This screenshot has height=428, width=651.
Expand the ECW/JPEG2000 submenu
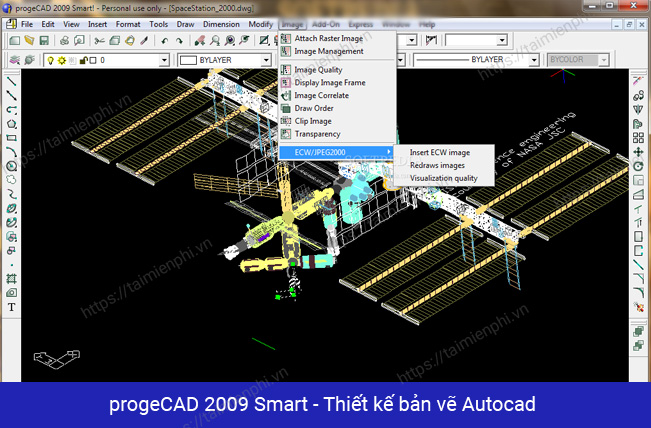point(336,152)
